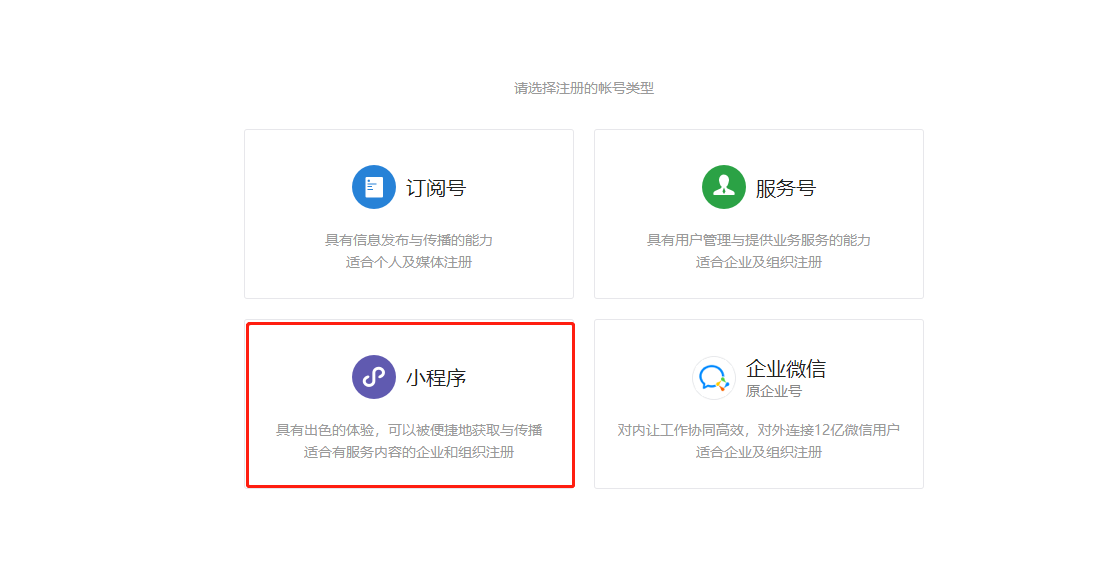Click the 企业微信 chat bubble icon
This screenshot has width=1099, height=568.
click(713, 378)
